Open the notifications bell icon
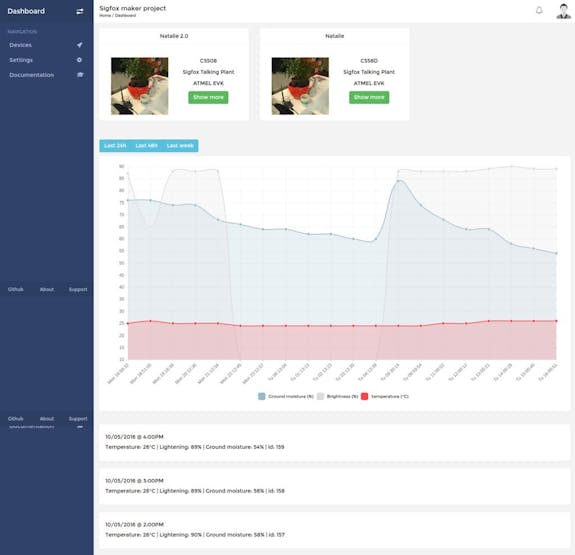575x555 pixels. 539,10
